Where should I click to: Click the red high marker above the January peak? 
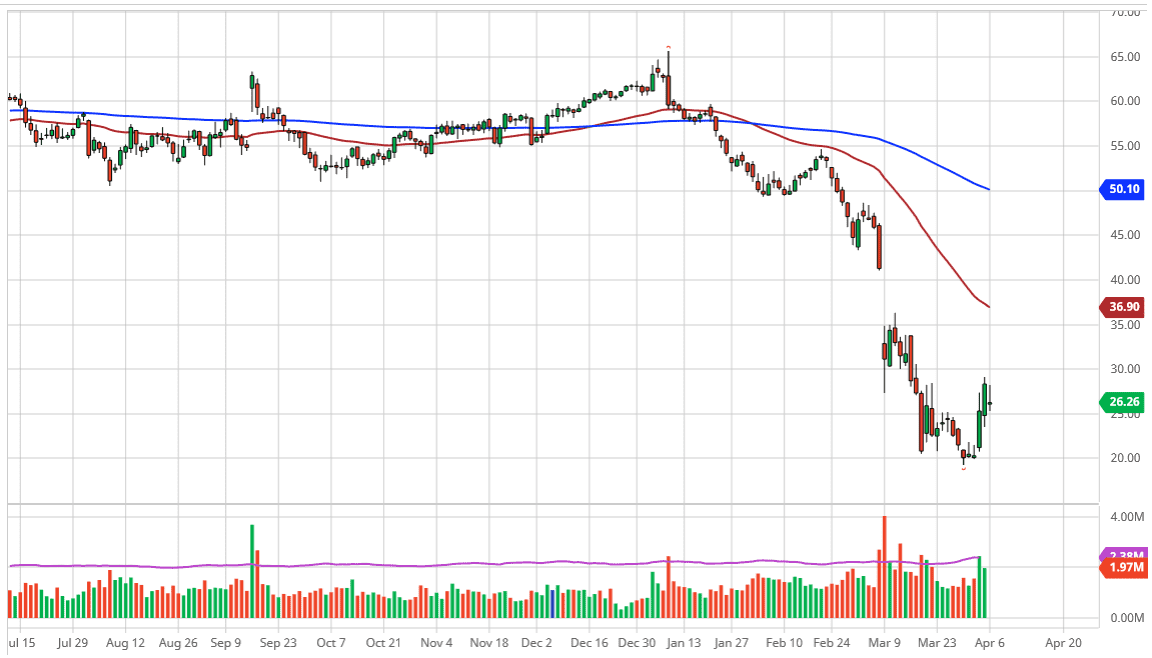(x=668, y=46)
